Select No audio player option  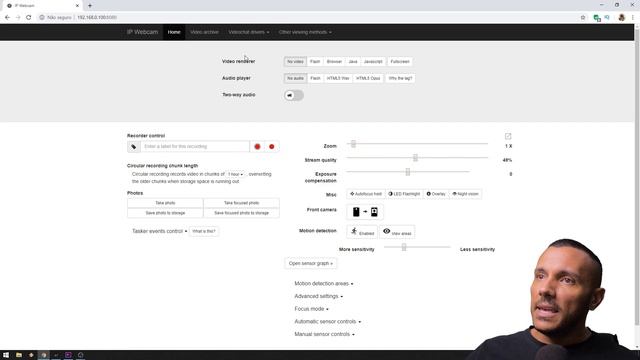(x=295, y=78)
